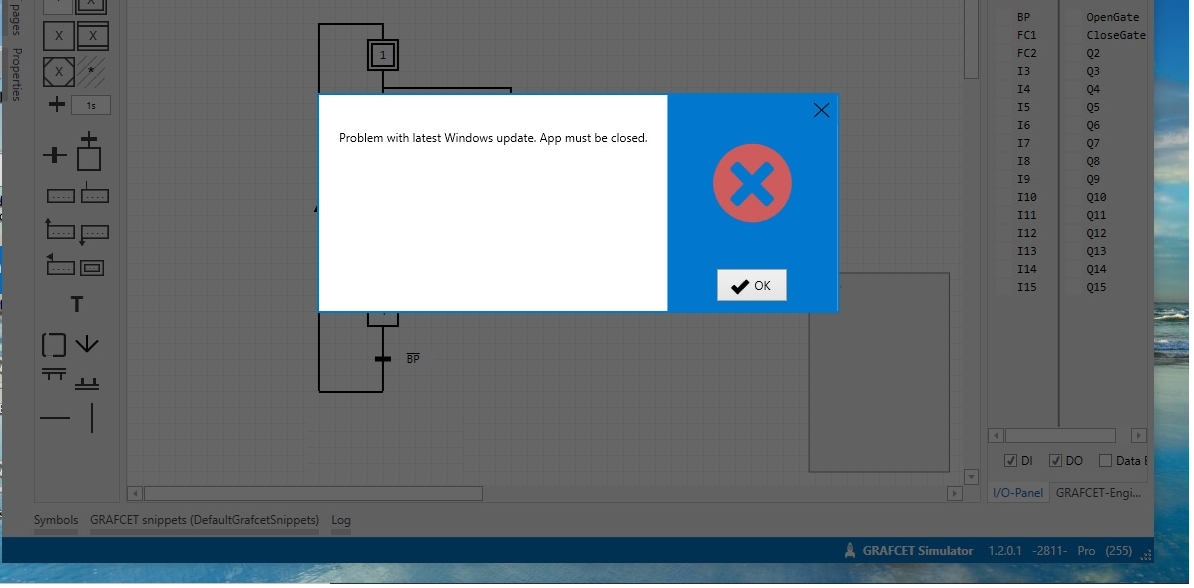The image size is (1194, 588).
Task: Click OK in the error dialog
Action: coord(752,286)
